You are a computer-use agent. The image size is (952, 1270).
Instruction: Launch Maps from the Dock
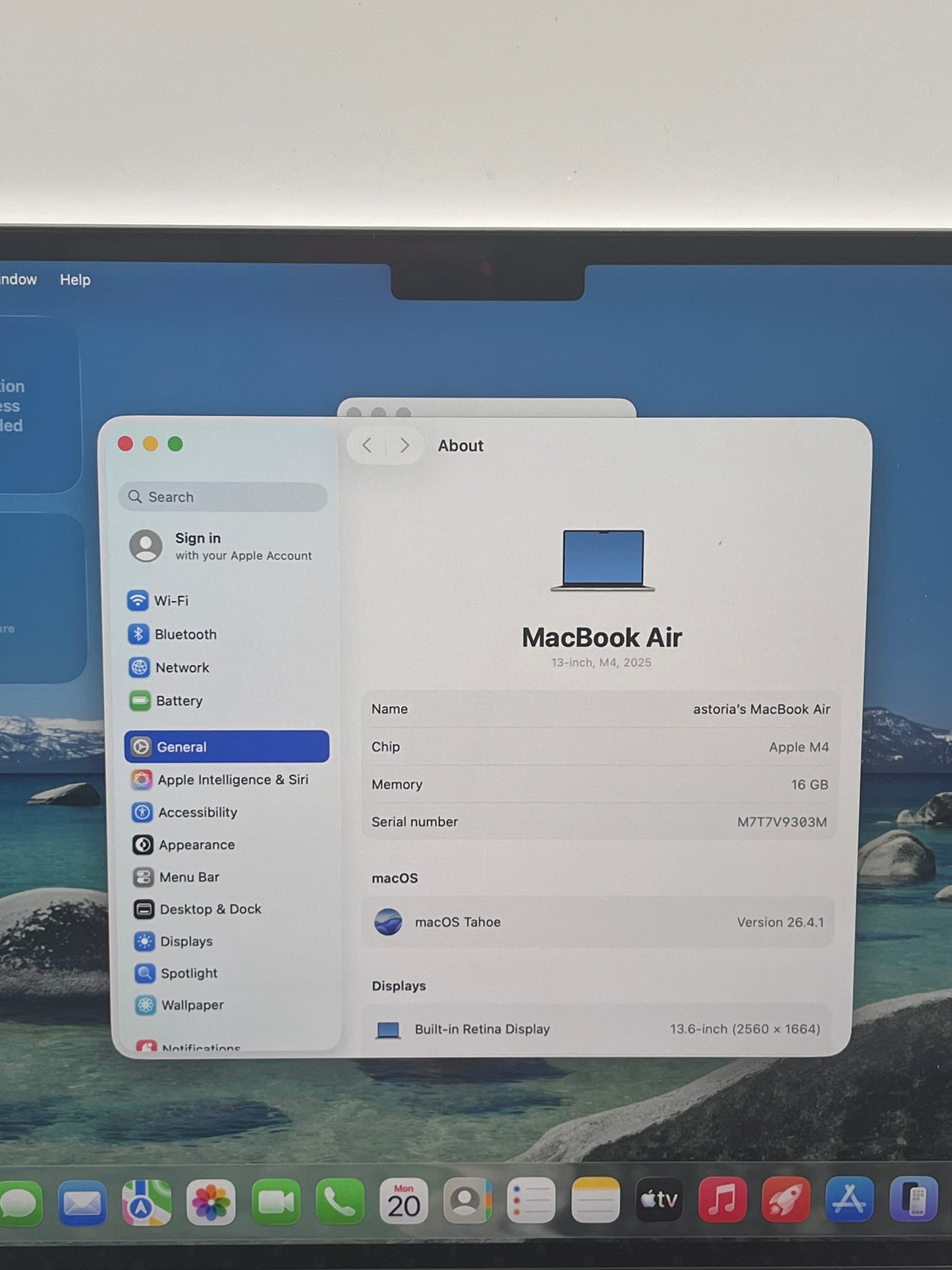[x=146, y=1202]
